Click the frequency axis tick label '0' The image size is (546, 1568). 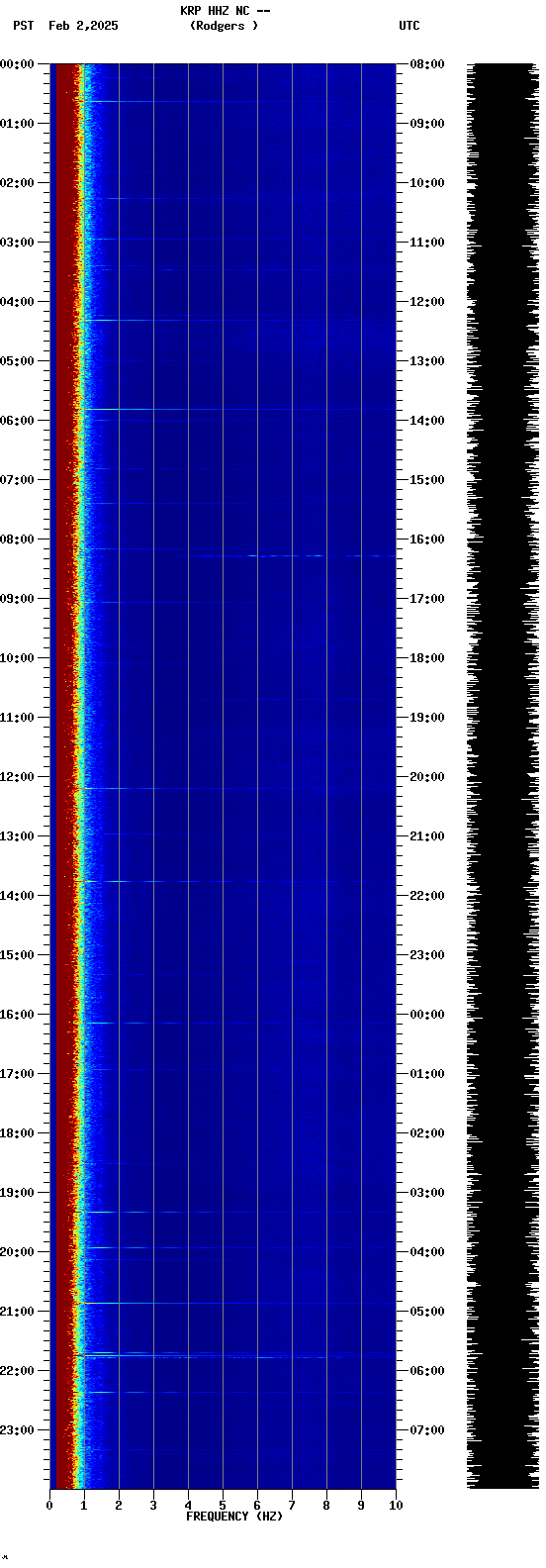pos(49,1506)
